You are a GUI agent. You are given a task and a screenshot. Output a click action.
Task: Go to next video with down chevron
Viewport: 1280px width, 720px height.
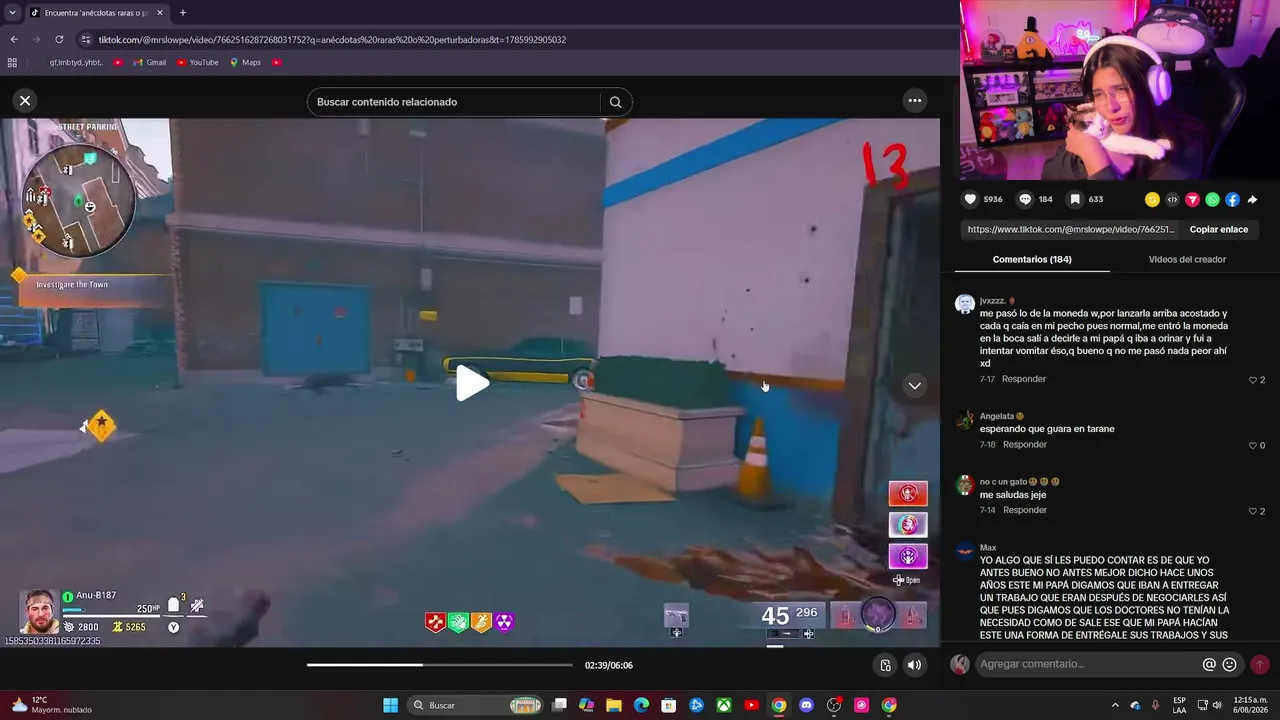click(x=914, y=386)
